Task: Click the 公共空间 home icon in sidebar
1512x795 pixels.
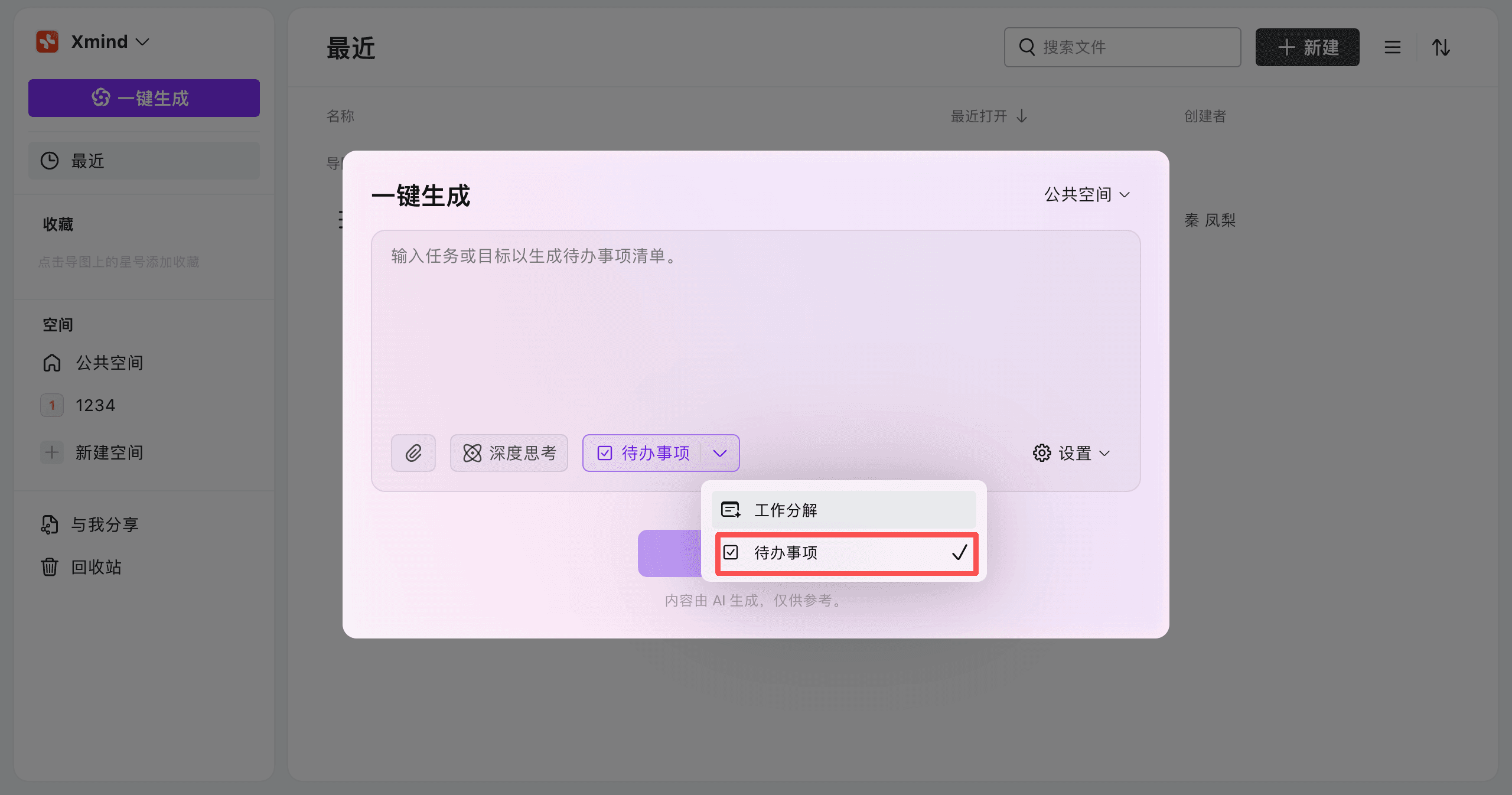Action: pos(52,363)
